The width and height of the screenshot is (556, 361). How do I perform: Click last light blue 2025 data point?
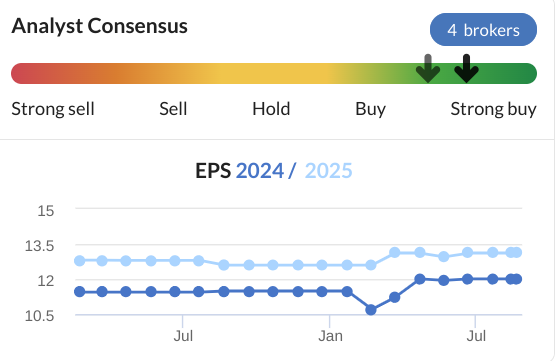517,252
